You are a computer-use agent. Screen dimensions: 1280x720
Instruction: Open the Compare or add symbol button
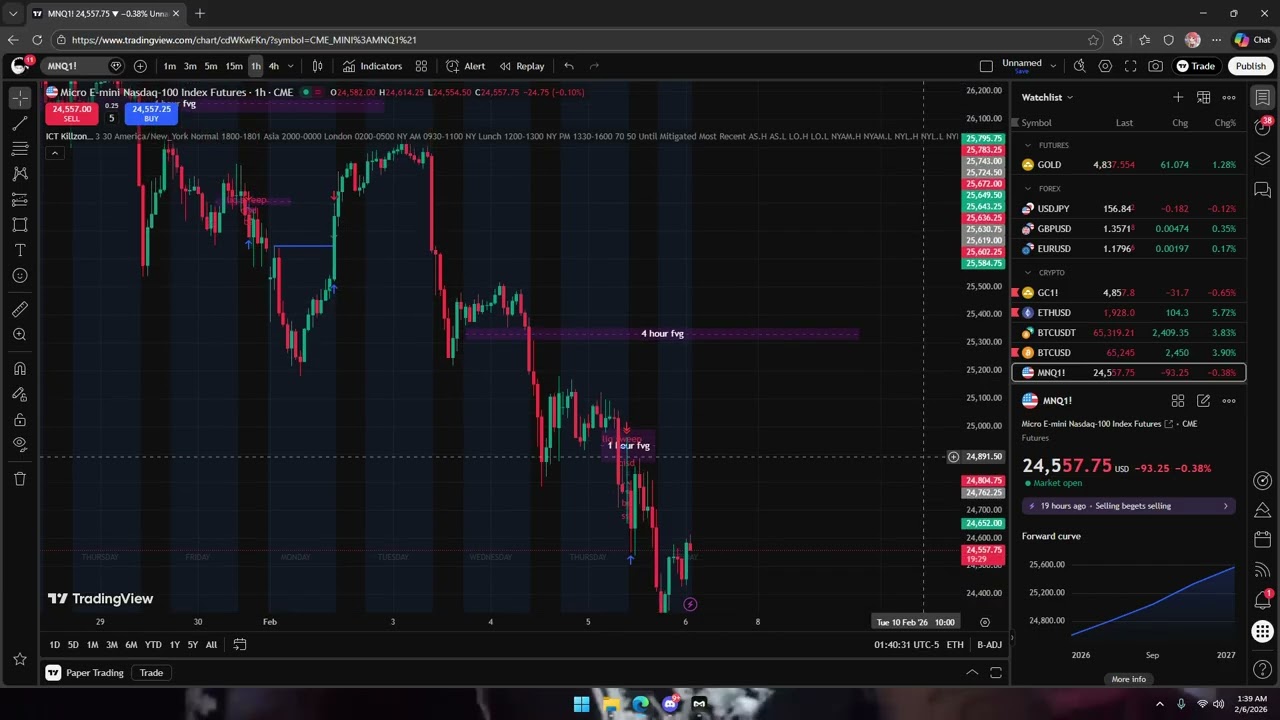(x=140, y=66)
